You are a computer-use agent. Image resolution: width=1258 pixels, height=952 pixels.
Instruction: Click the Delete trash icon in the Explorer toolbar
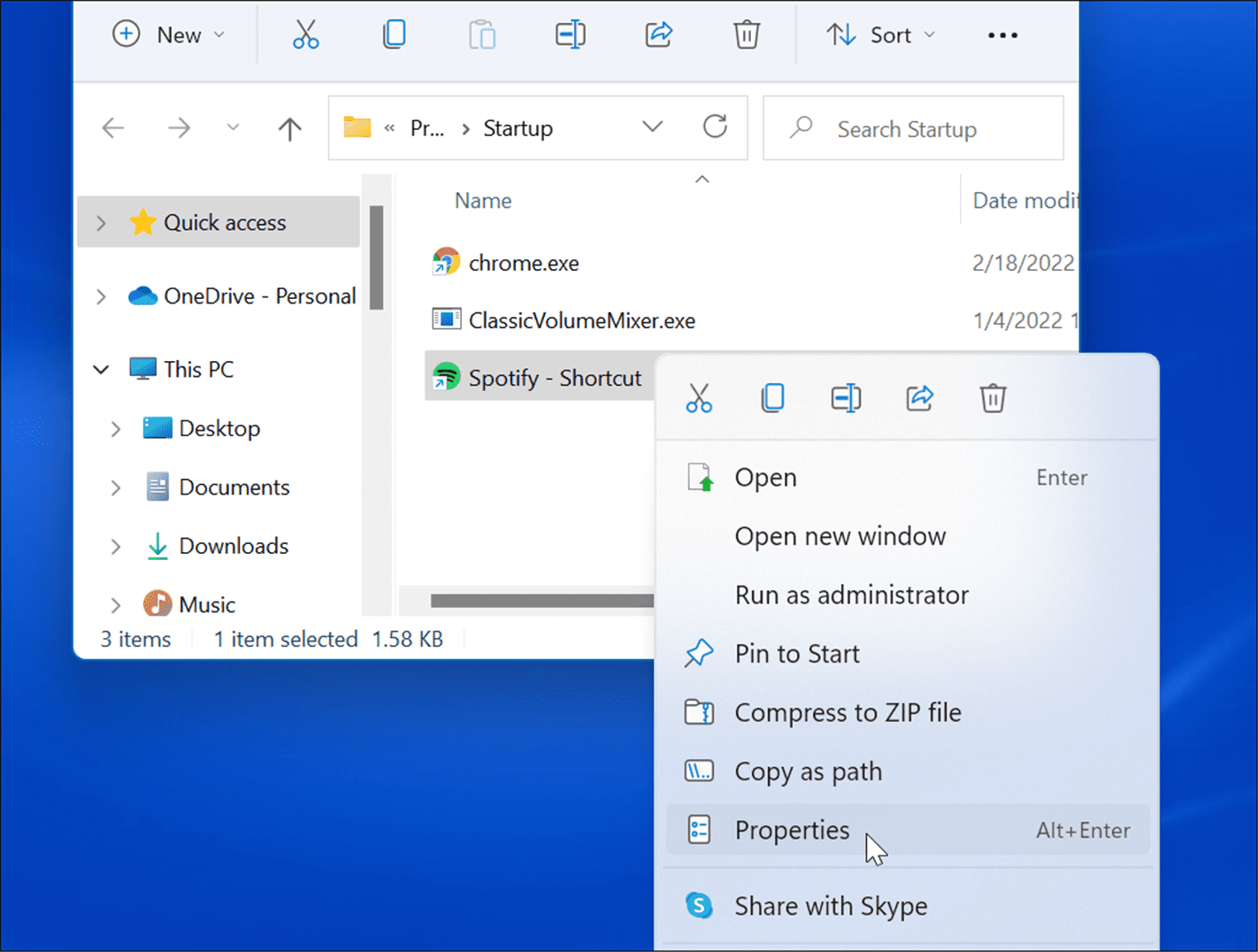click(746, 35)
